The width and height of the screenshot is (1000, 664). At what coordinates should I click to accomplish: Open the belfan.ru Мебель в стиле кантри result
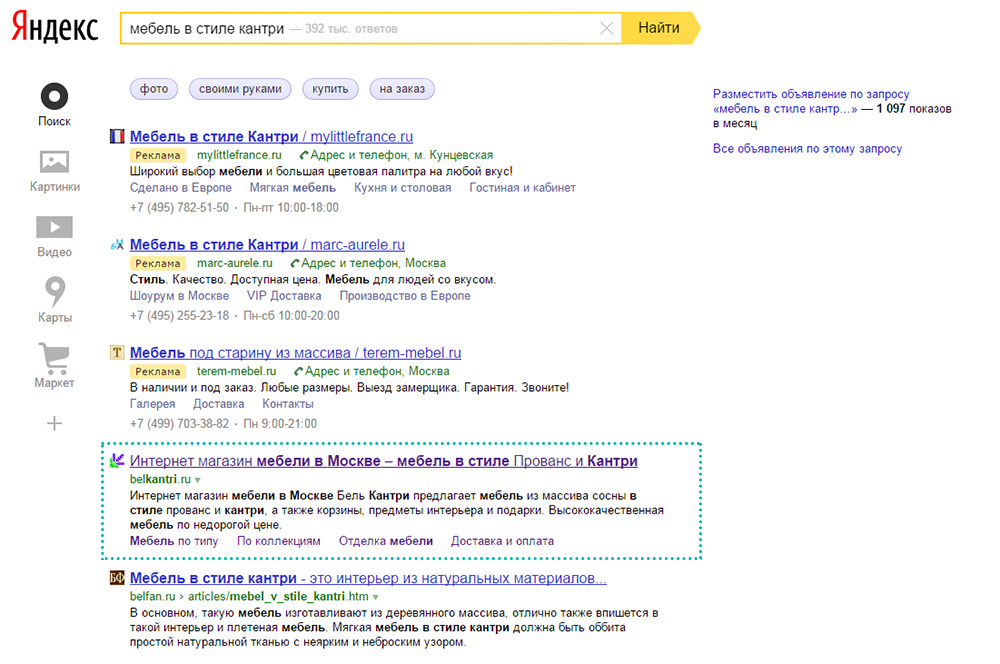click(368, 578)
